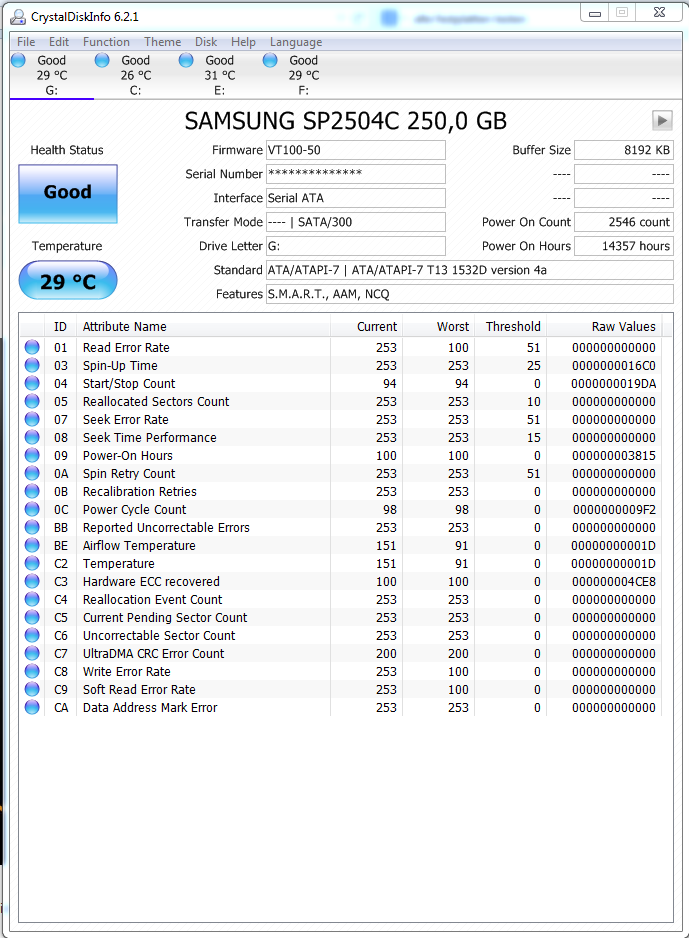
Task: Click status icon for Uncorrectable Sector Count
Action: 32,635
